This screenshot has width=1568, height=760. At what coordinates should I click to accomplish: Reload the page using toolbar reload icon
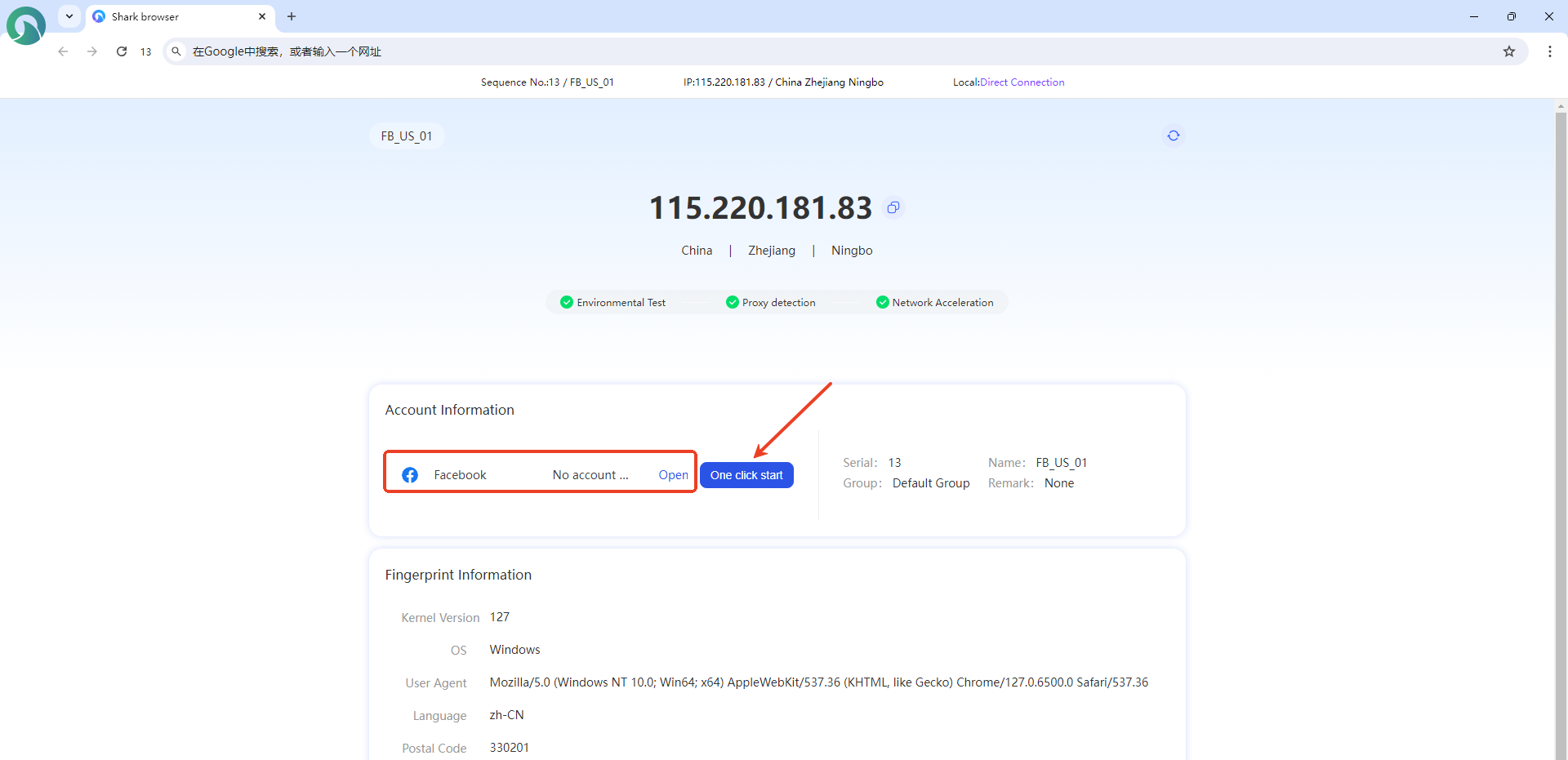tap(122, 51)
